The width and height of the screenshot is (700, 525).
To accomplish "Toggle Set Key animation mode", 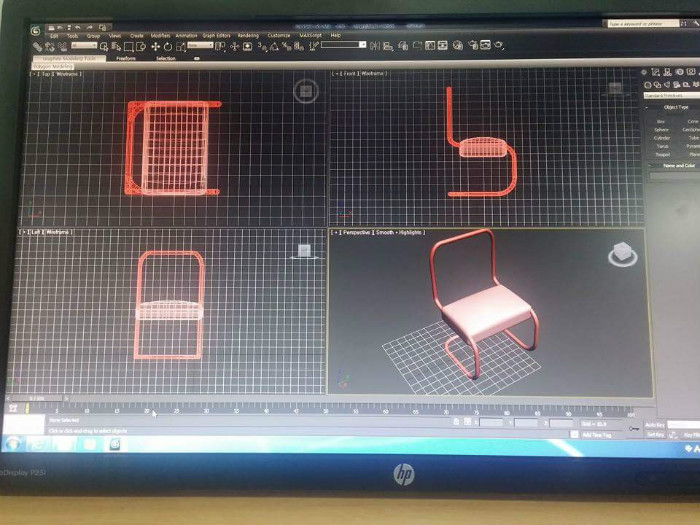I will pyautogui.click(x=655, y=435).
